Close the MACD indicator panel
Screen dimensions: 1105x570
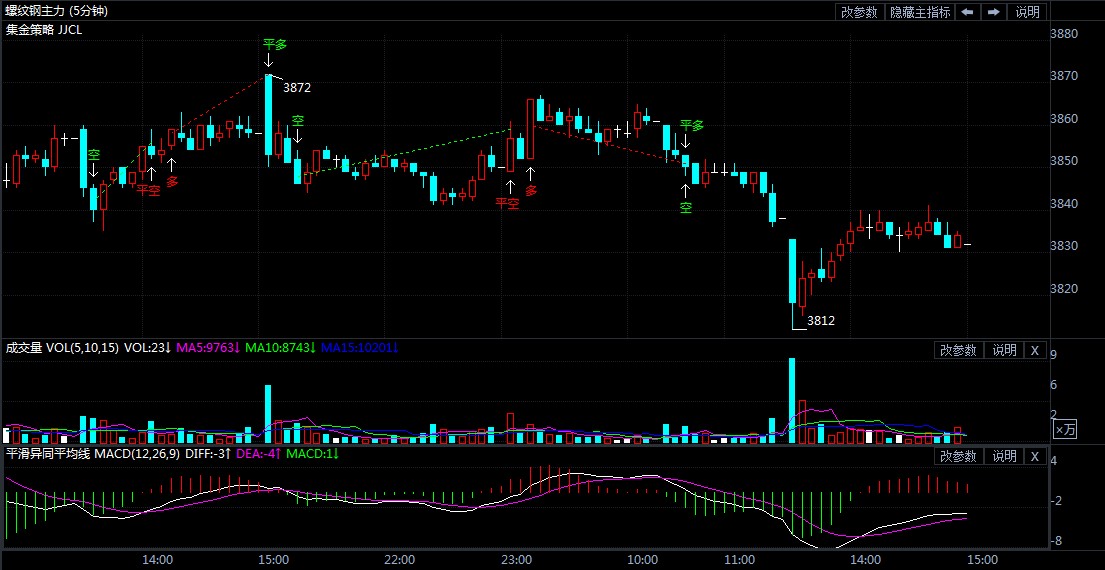(1035, 457)
